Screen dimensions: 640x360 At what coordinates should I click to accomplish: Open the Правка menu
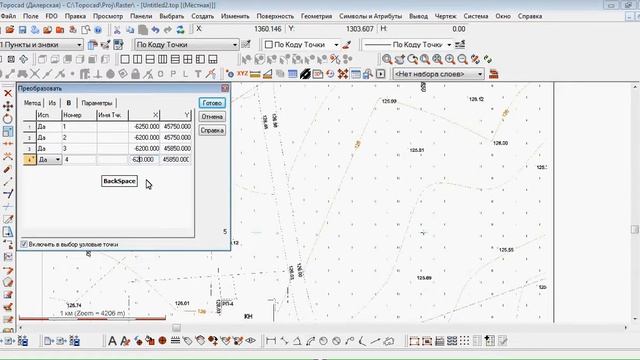(x=75, y=16)
